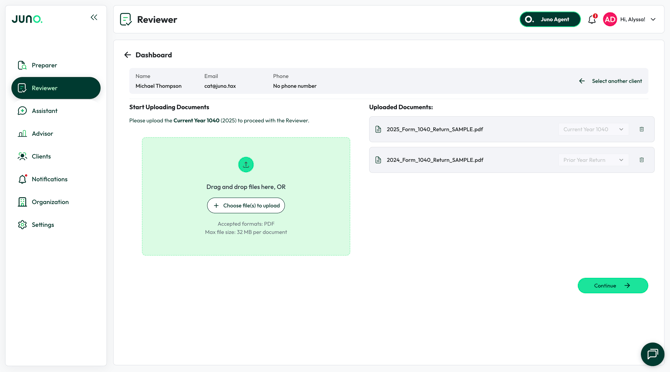The image size is (670, 372).
Task: Select another client
Action: pos(611,81)
